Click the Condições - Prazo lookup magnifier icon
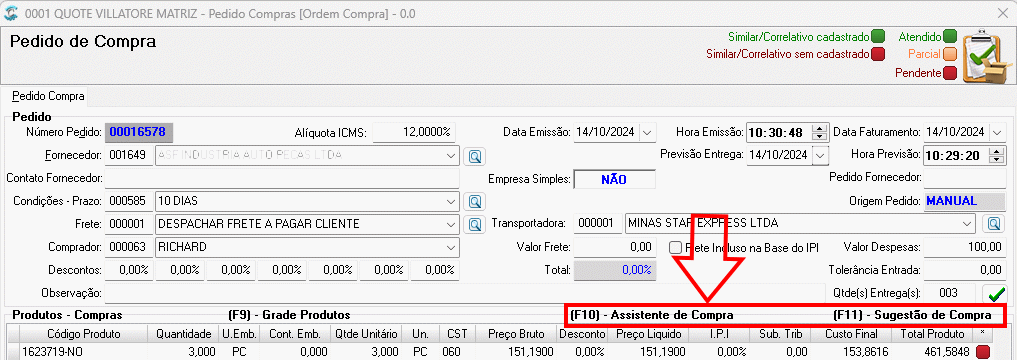The height and width of the screenshot is (360, 1017). click(x=476, y=201)
